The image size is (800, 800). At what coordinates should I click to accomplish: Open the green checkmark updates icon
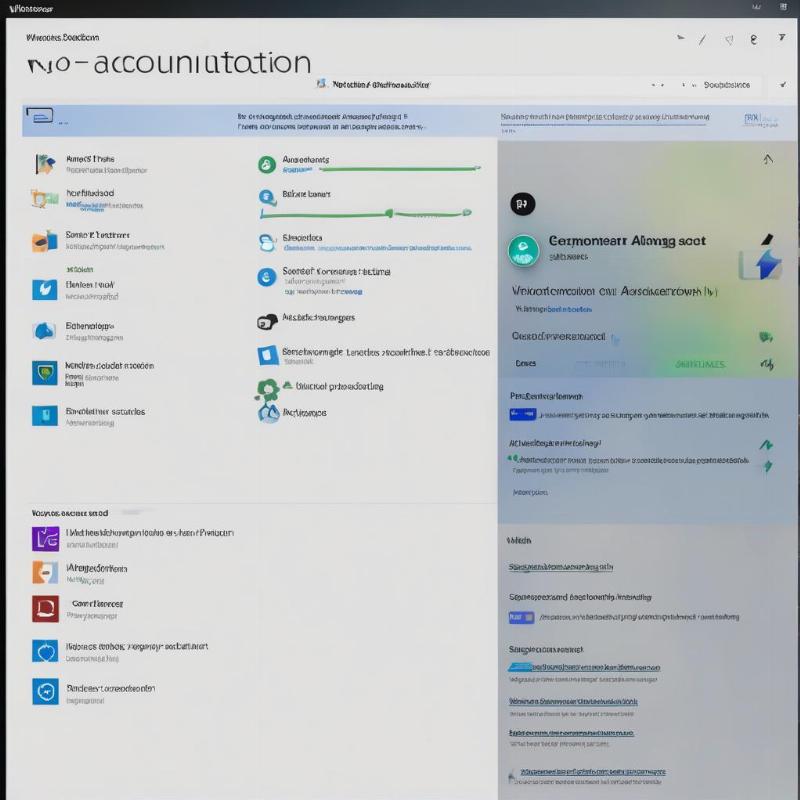(x=264, y=163)
